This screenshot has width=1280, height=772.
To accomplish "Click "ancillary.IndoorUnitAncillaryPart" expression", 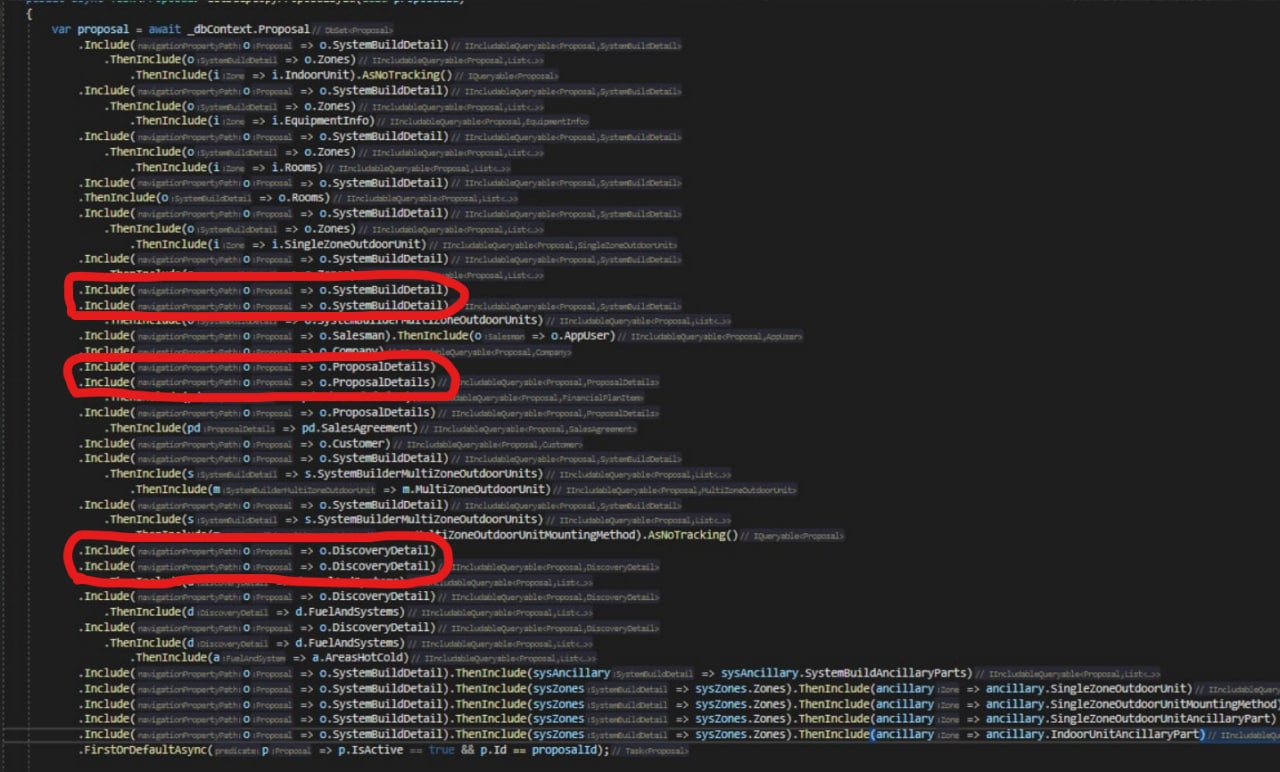I will pos(1091,734).
